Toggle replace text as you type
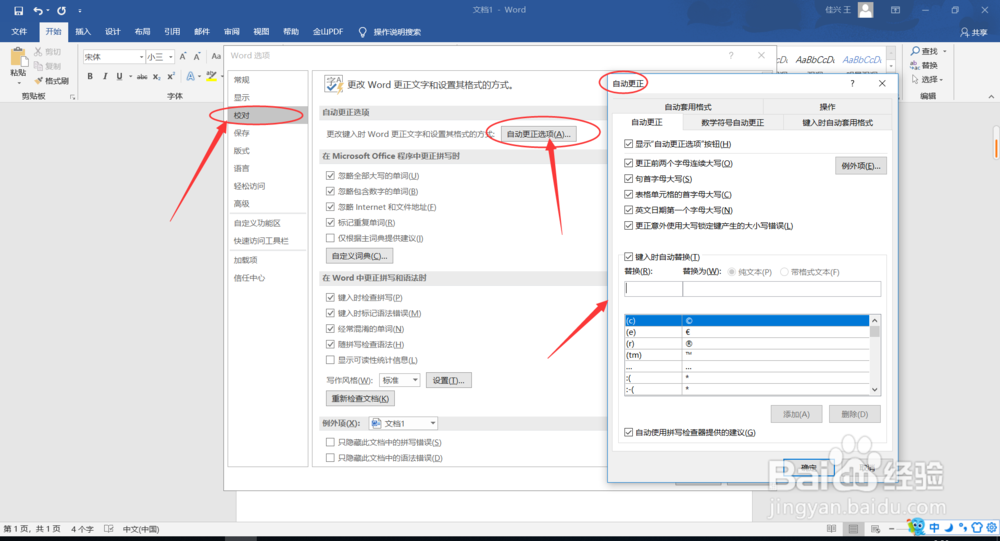This screenshot has width=1000, height=541. coord(628,257)
